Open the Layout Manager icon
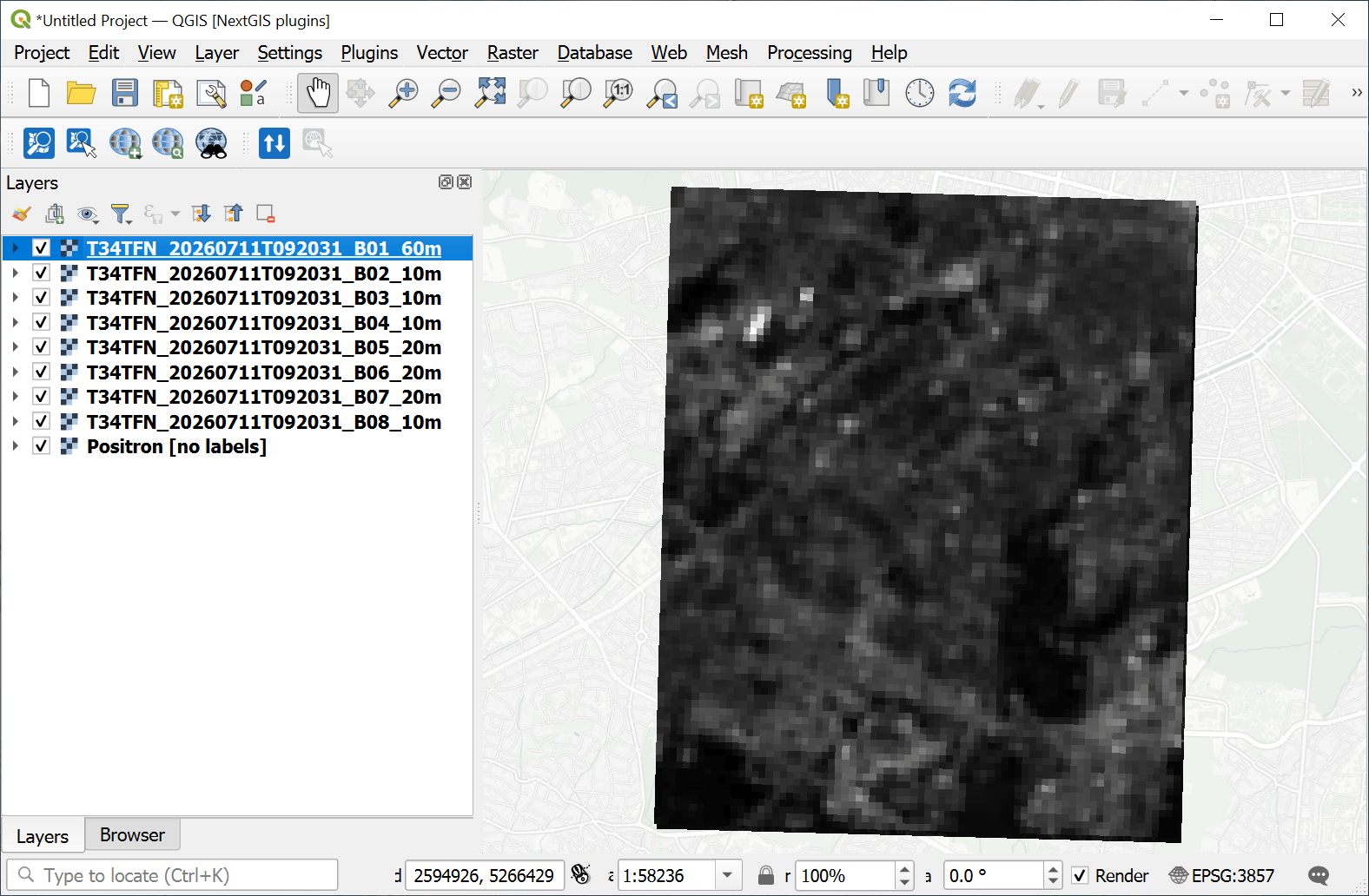This screenshot has width=1369, height=896. coord(211,93)
